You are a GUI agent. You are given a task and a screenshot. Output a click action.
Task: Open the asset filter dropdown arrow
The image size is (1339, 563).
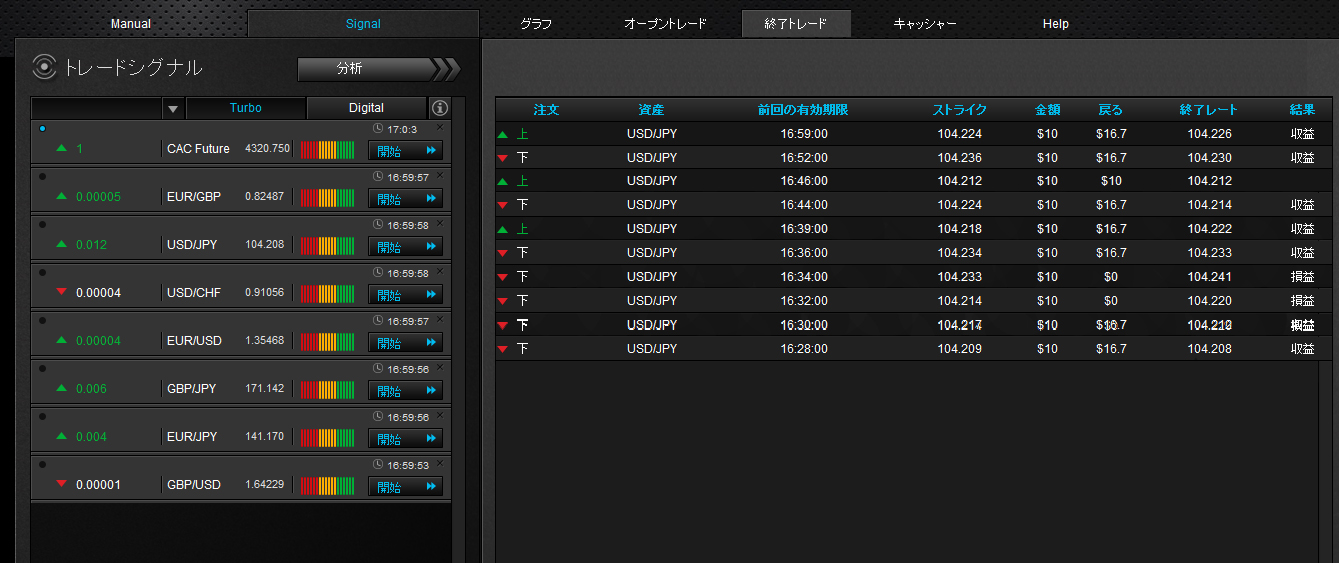173,108
